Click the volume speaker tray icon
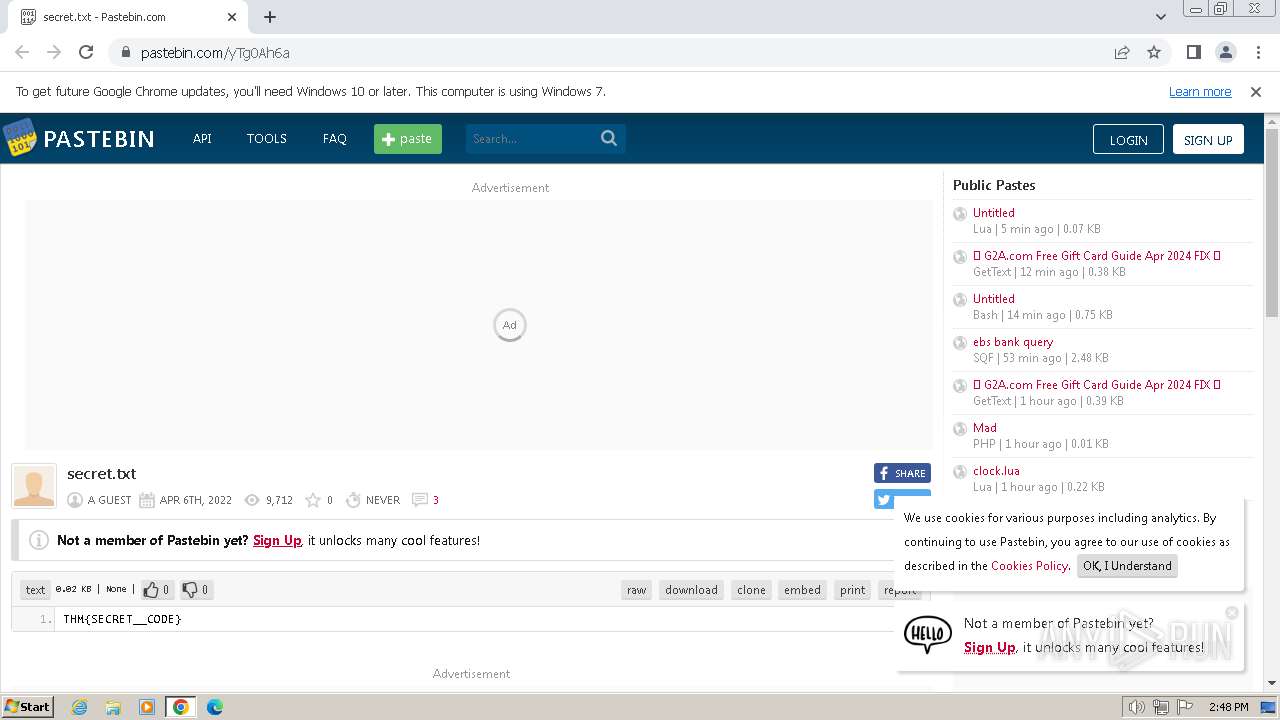 pyautogui.click(x=1136, y=707)
